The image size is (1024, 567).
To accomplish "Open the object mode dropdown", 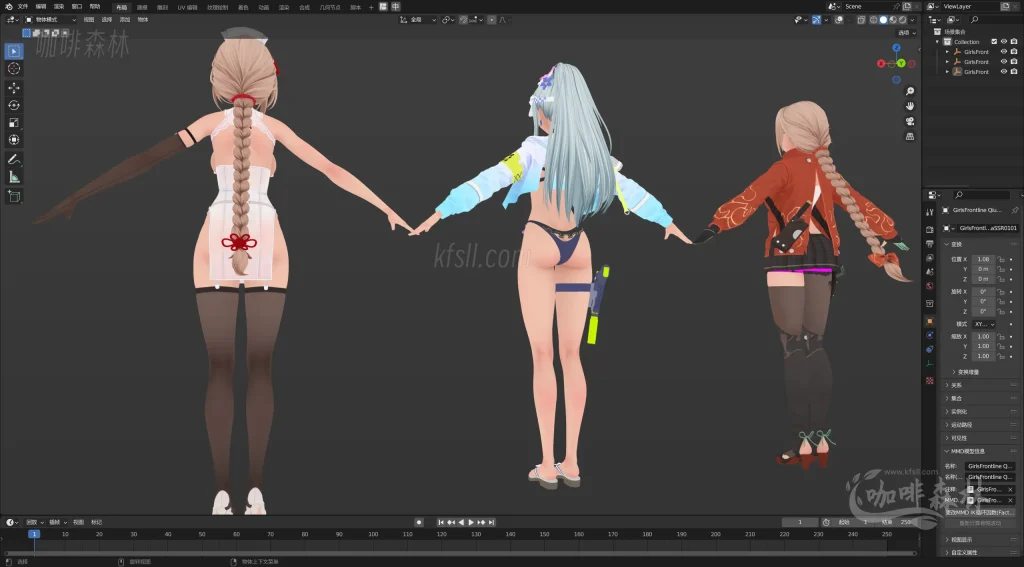I will 50,20.
